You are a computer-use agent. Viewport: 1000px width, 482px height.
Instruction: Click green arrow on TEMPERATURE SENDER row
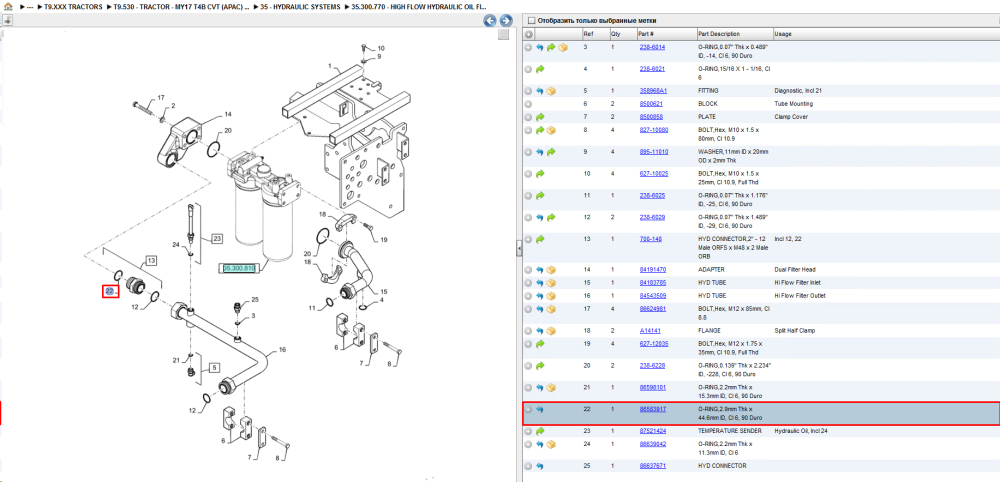[540, 431]
